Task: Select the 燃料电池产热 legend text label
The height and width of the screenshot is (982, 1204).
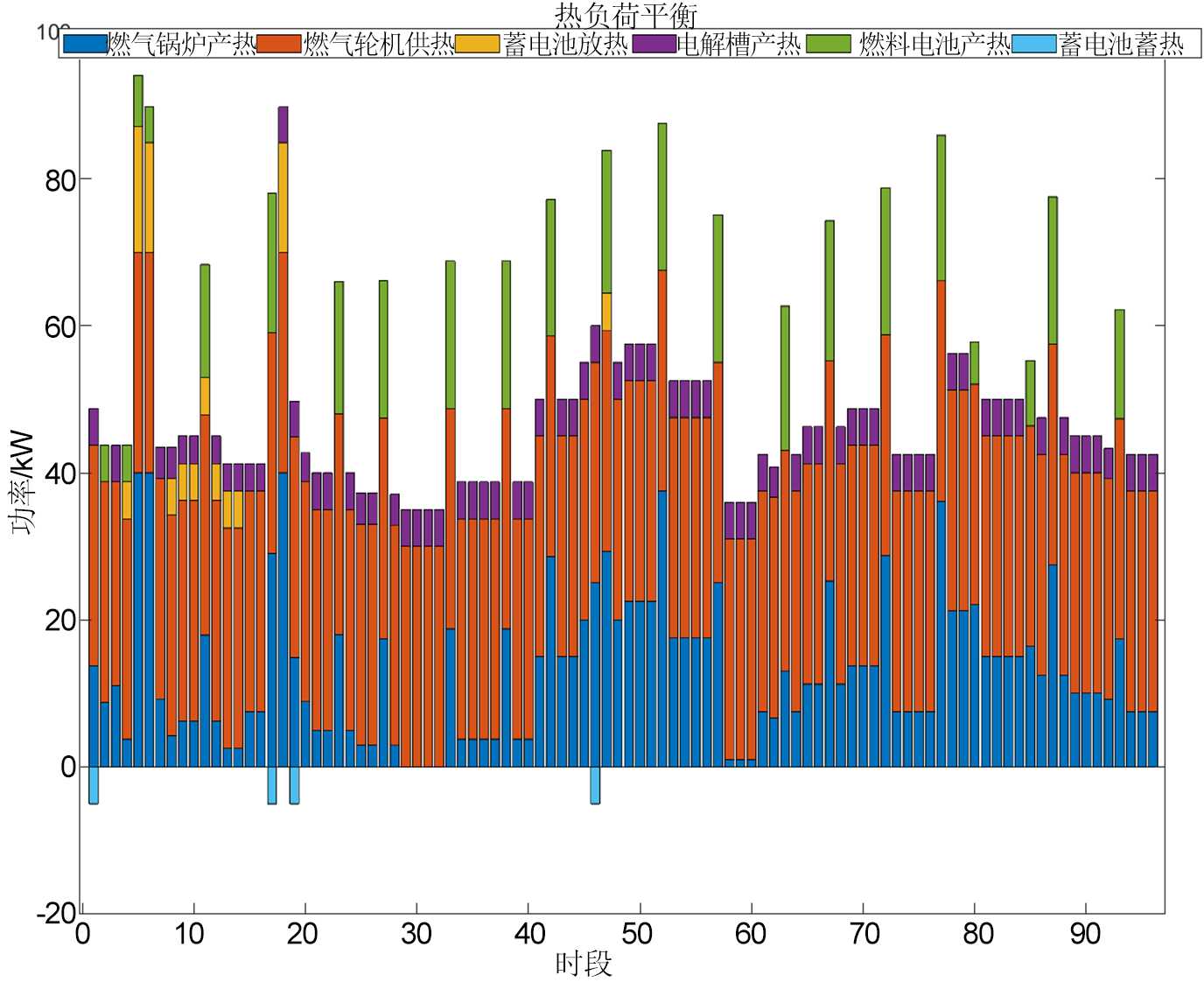Action: click(x=934, y=45)
